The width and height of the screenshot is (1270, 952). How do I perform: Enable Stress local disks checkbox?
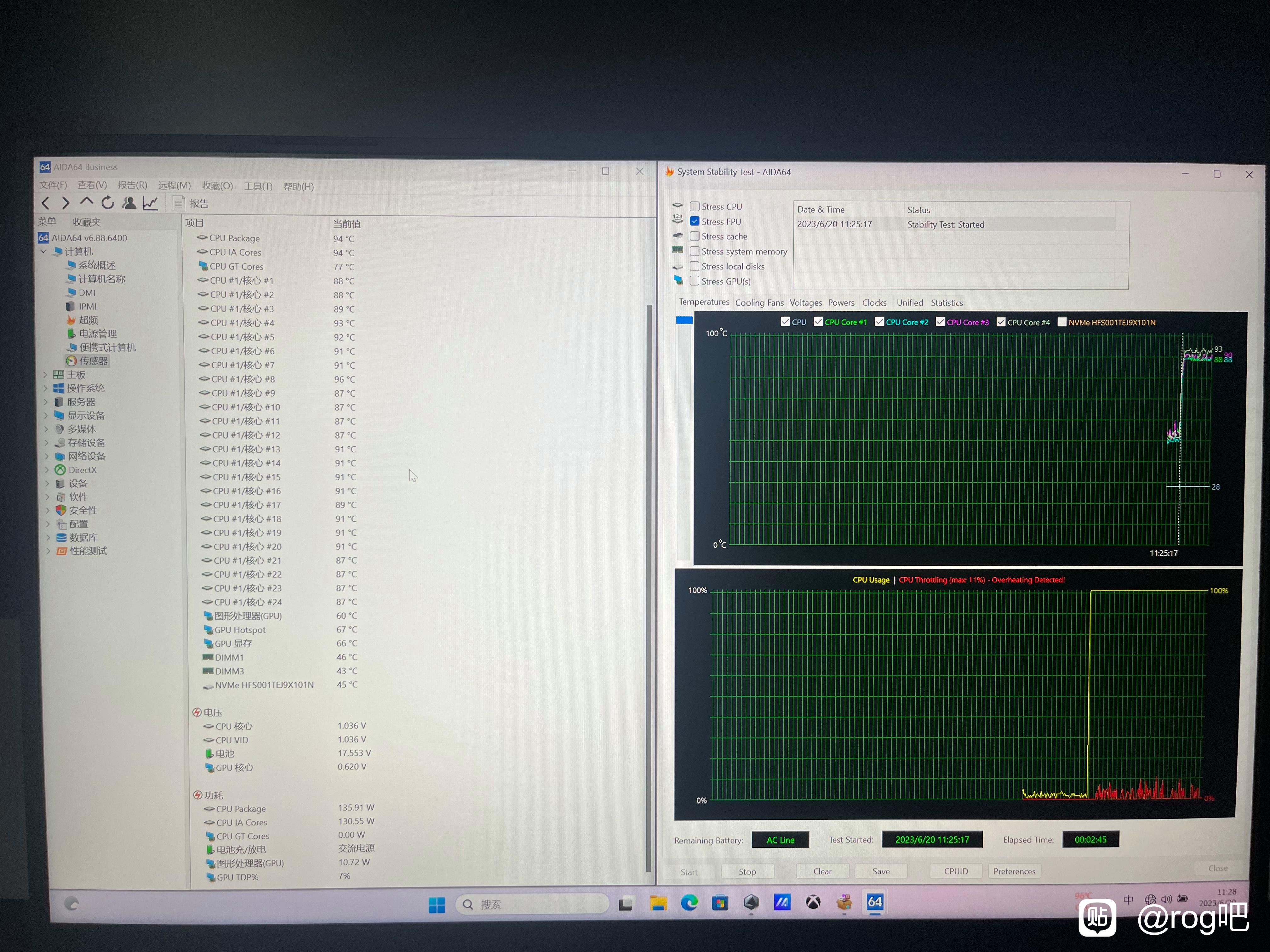pos(695,266)
